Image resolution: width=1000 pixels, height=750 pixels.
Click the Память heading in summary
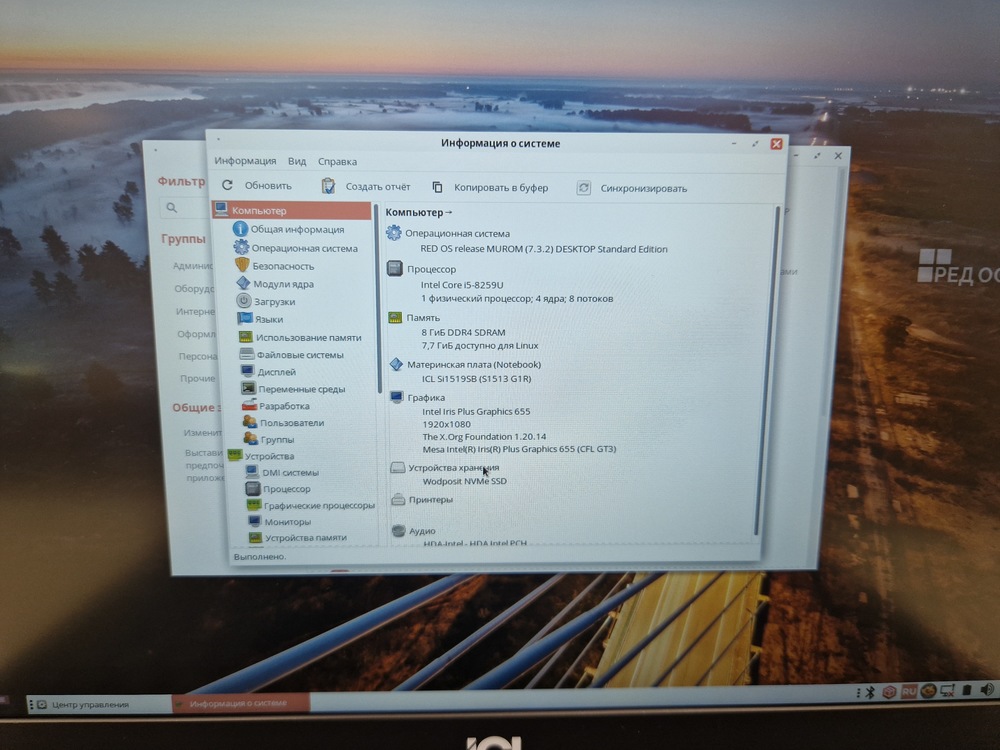423,318
